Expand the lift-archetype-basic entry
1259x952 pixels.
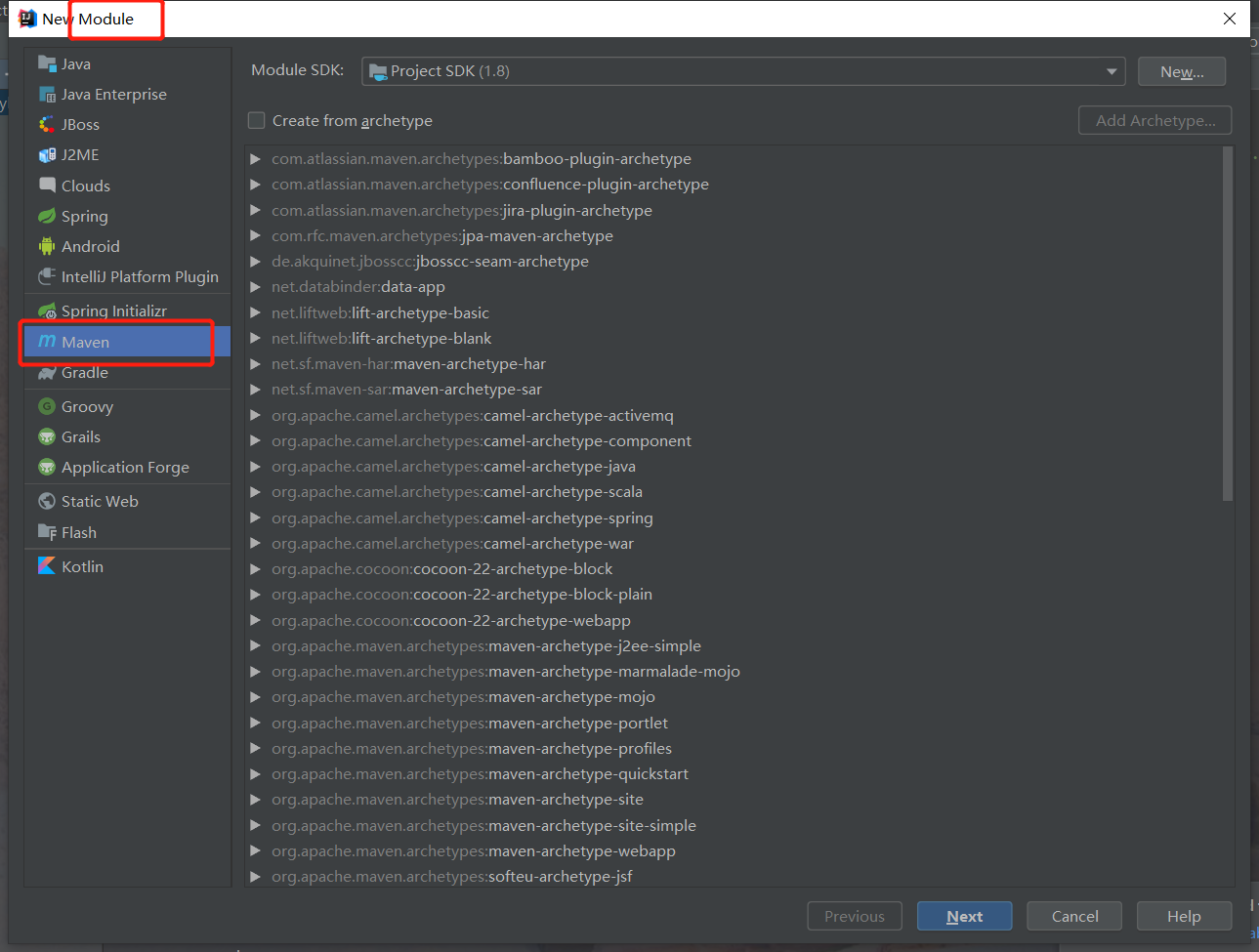point(255,312)
